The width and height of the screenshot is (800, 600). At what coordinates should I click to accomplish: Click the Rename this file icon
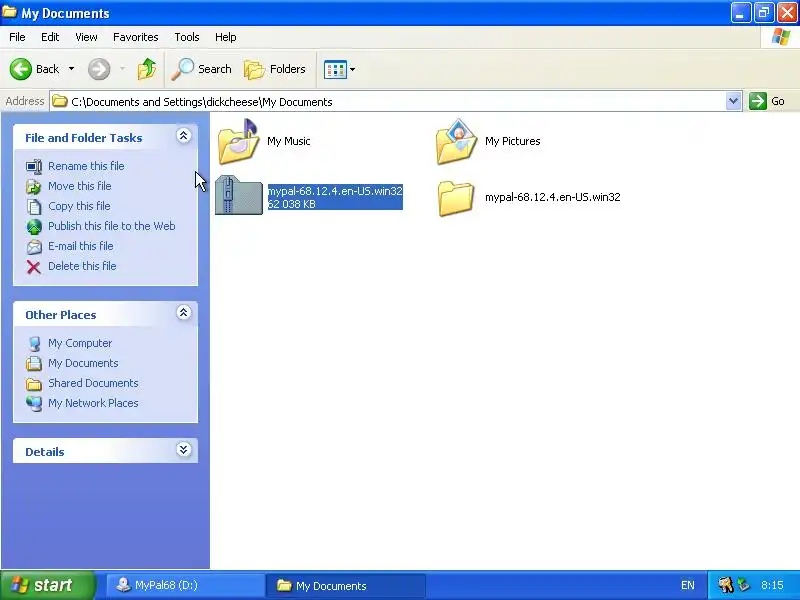click(34, 166)
